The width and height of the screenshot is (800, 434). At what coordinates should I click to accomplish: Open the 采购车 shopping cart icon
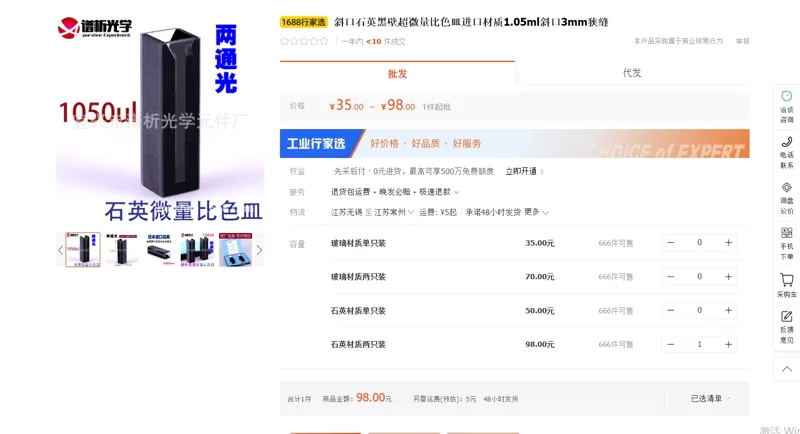(786, 280)
